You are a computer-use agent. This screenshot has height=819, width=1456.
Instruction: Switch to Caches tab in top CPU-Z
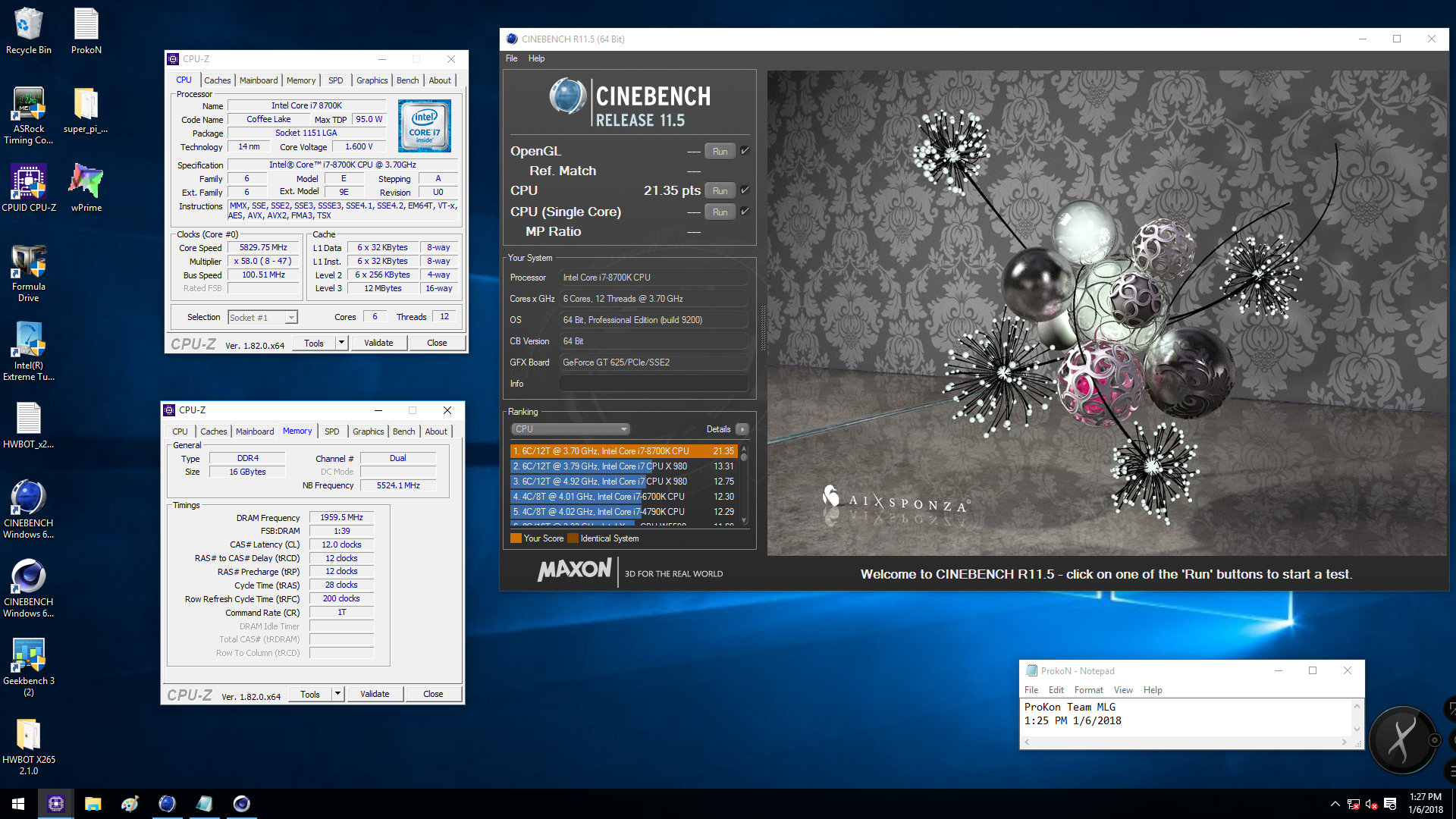218,80
